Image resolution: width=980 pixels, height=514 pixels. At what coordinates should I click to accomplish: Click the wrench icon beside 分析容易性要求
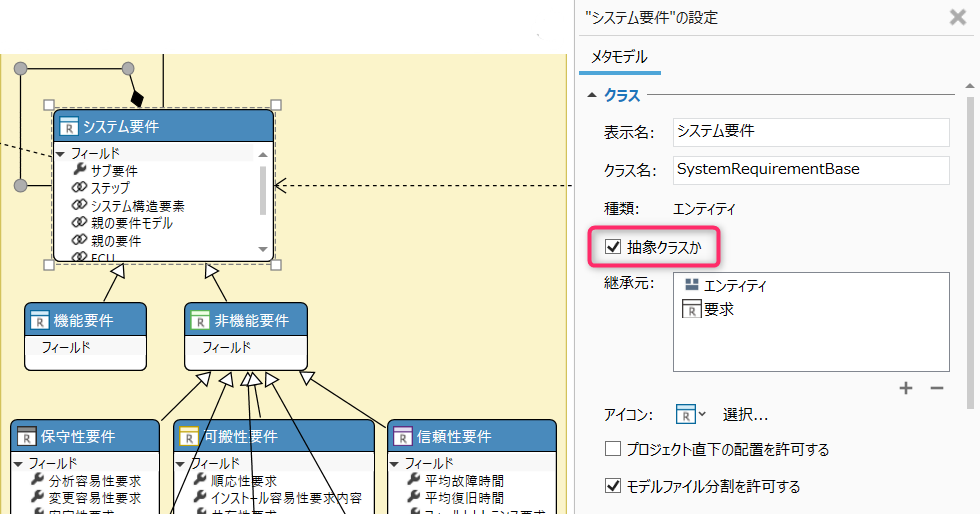click(x=38, y=480)
